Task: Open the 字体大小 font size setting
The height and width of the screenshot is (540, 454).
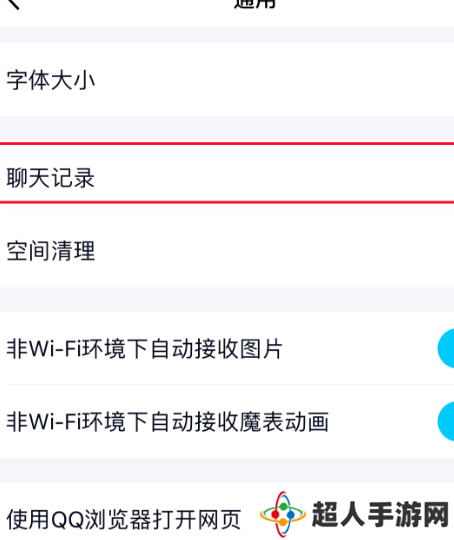Action: [227, 80]
